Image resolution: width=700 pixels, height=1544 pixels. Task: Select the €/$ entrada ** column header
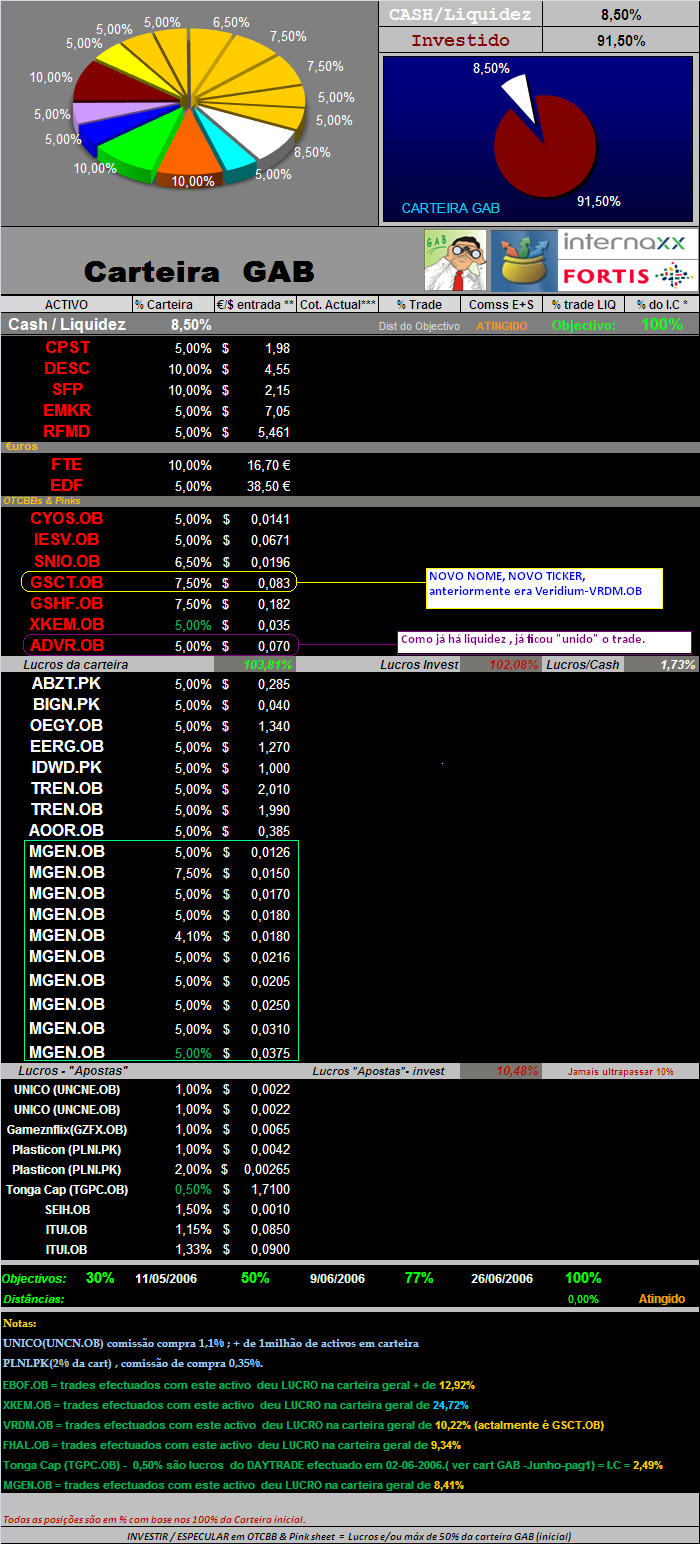255,304
